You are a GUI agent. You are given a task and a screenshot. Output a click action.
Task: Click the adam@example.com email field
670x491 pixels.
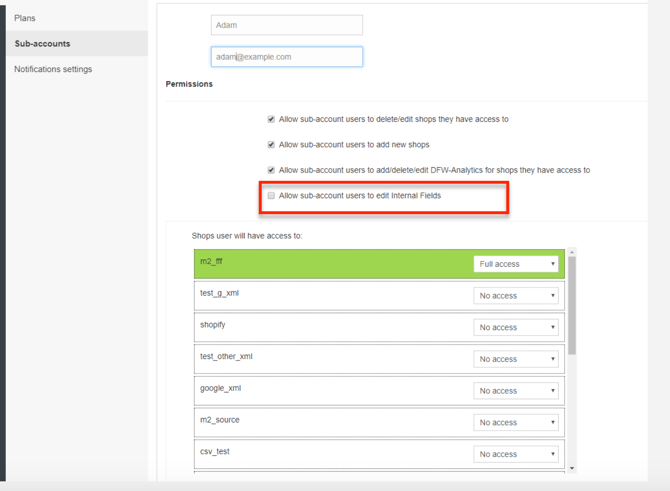point(286,57)
